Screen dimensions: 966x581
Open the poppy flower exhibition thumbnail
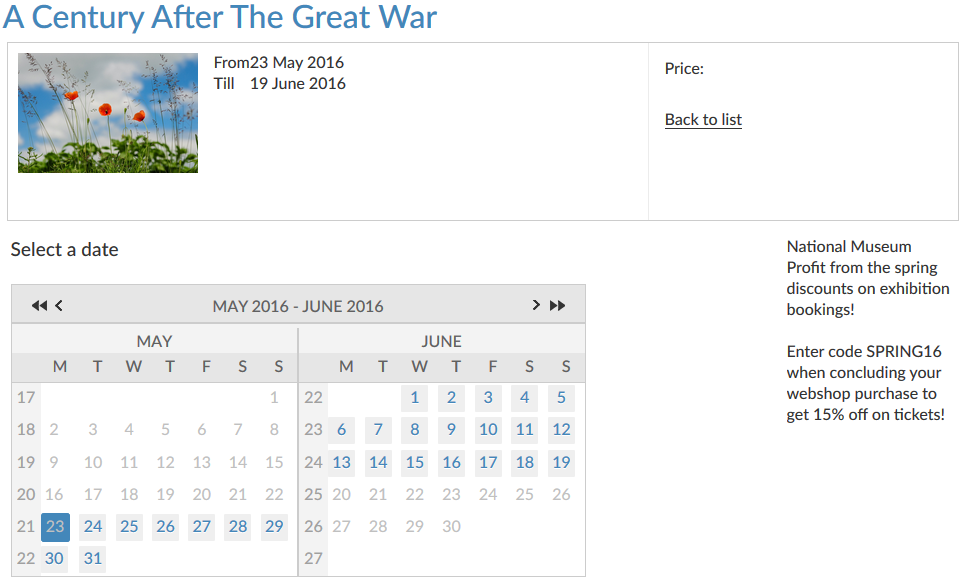tap(108, 113)
